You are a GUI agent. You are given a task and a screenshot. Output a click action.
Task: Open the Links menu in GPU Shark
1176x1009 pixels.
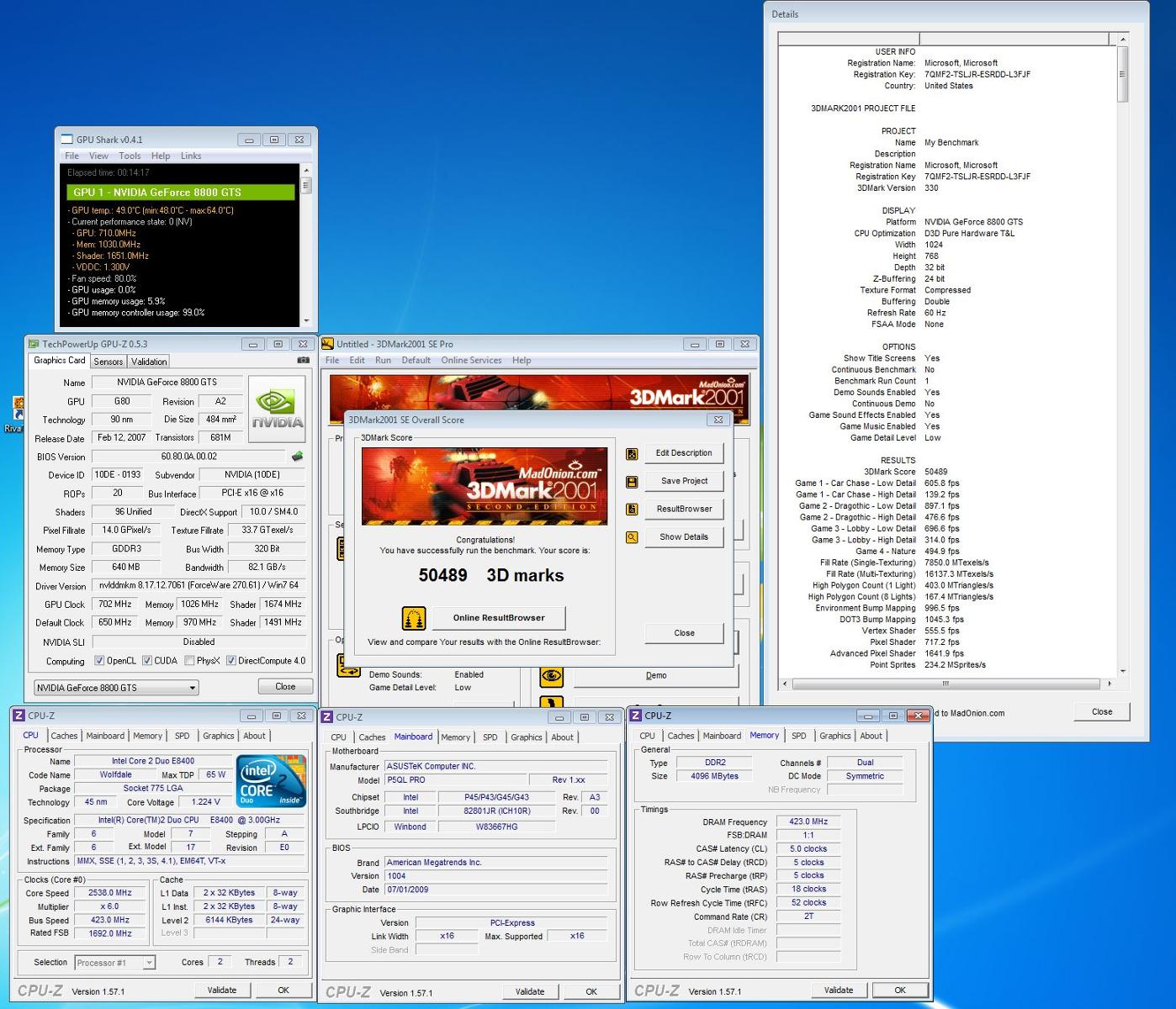(x=191, y=156)
